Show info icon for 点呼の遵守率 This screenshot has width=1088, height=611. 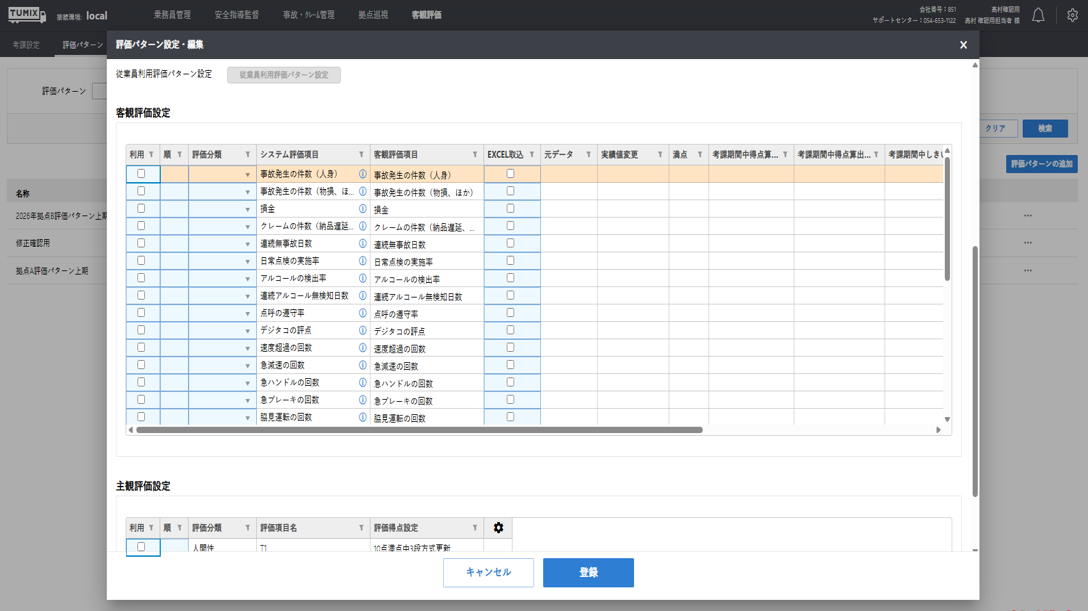[362, 313]
